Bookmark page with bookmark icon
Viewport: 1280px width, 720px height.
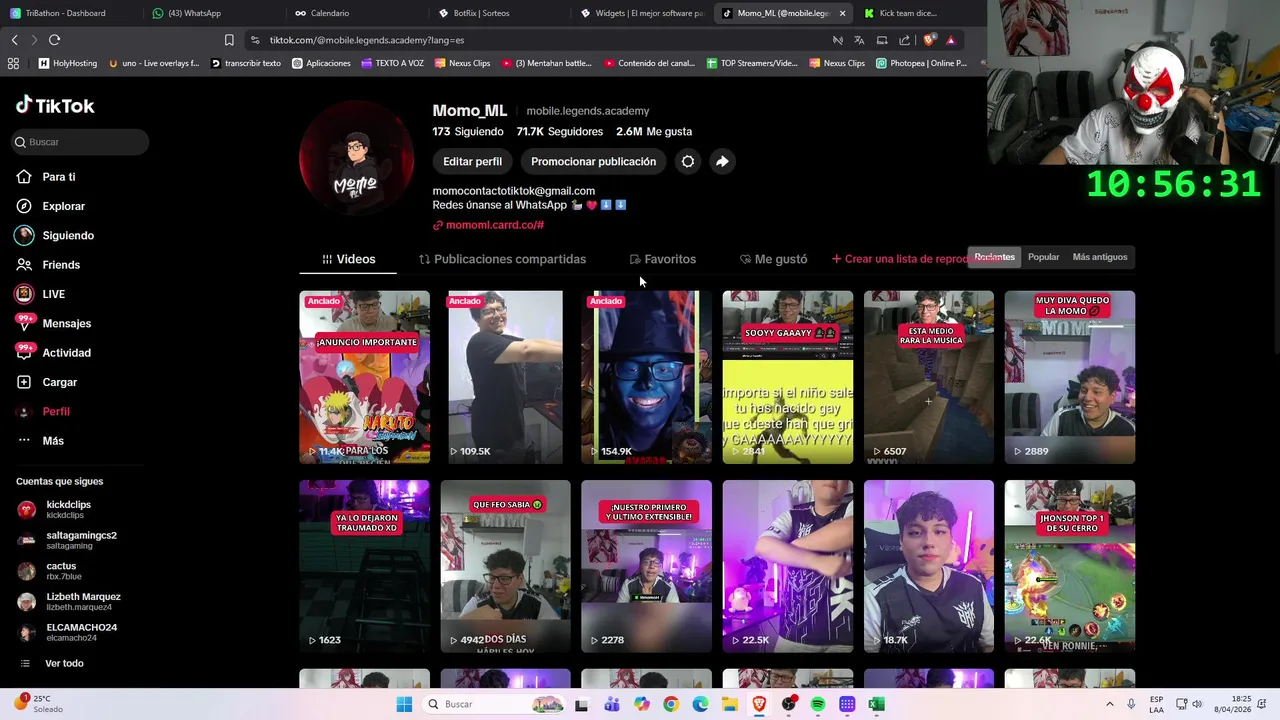pyautogui.click(x=229, y=40)
